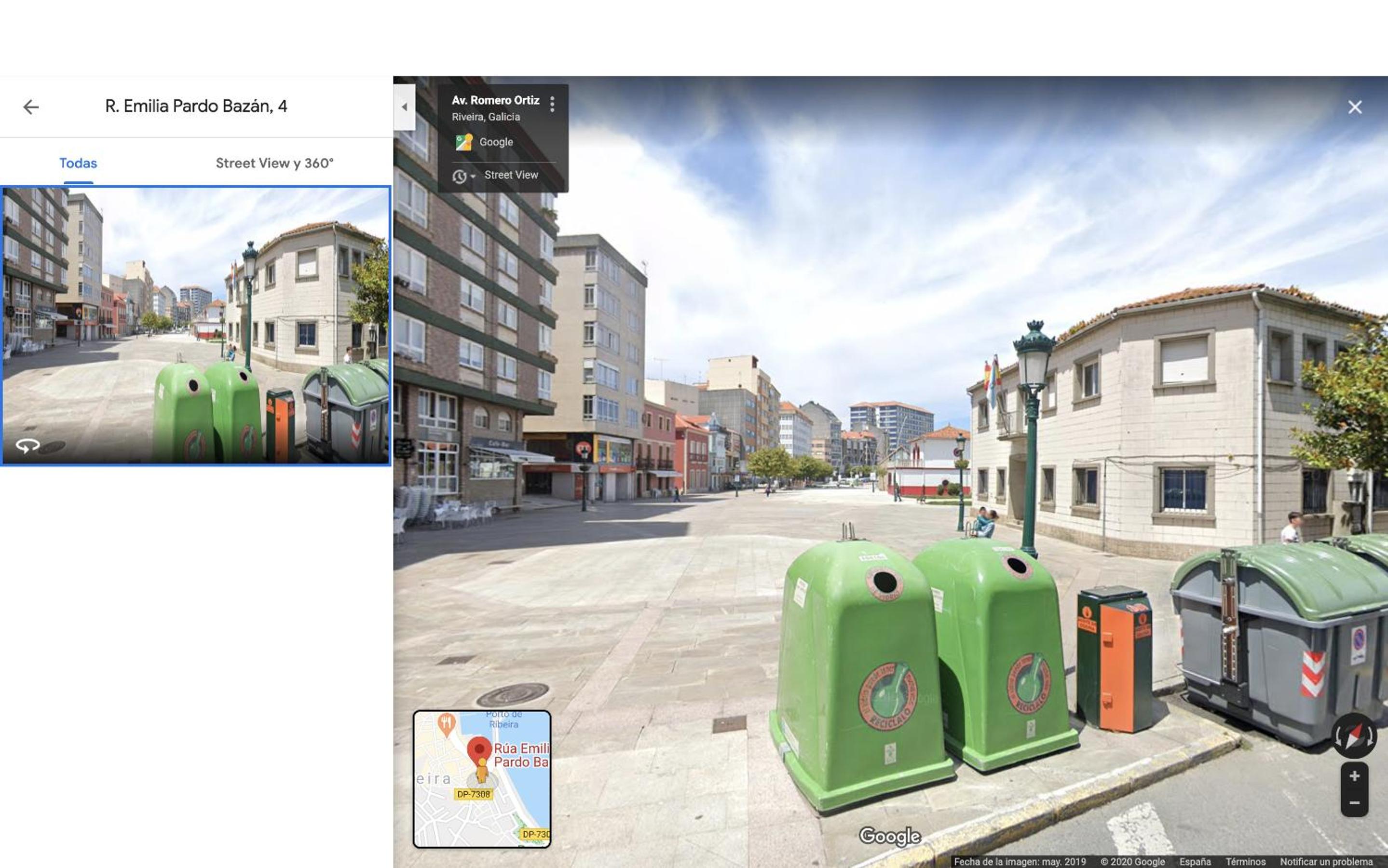Click the Pegman on the minimap

point(482,771)
